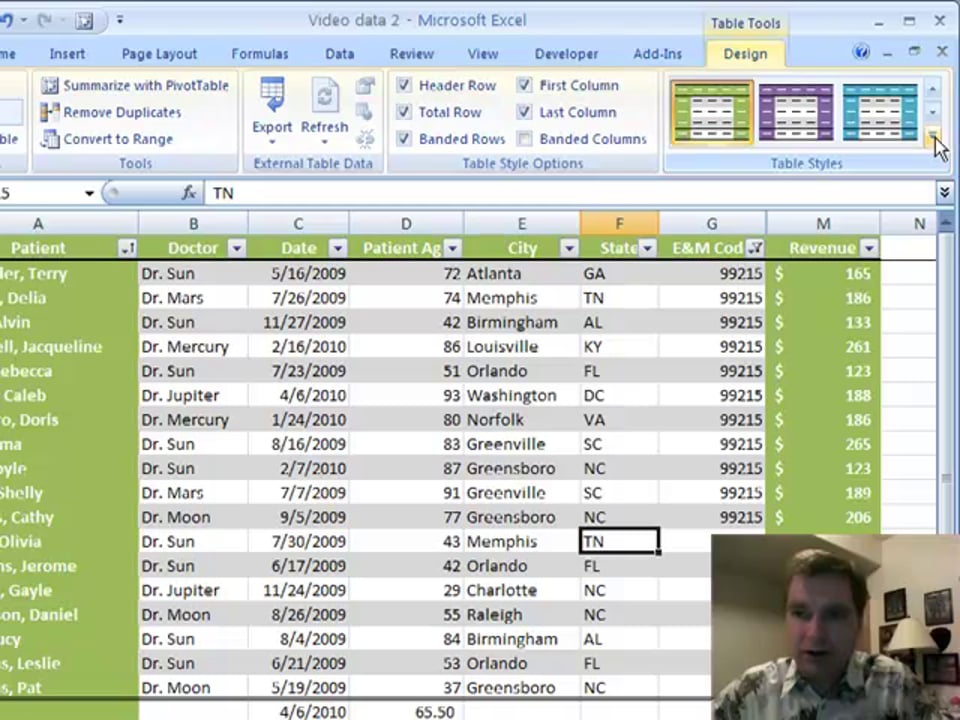The image size is (960, 720).
Task: Click the Export table icon
Action: 272,95
